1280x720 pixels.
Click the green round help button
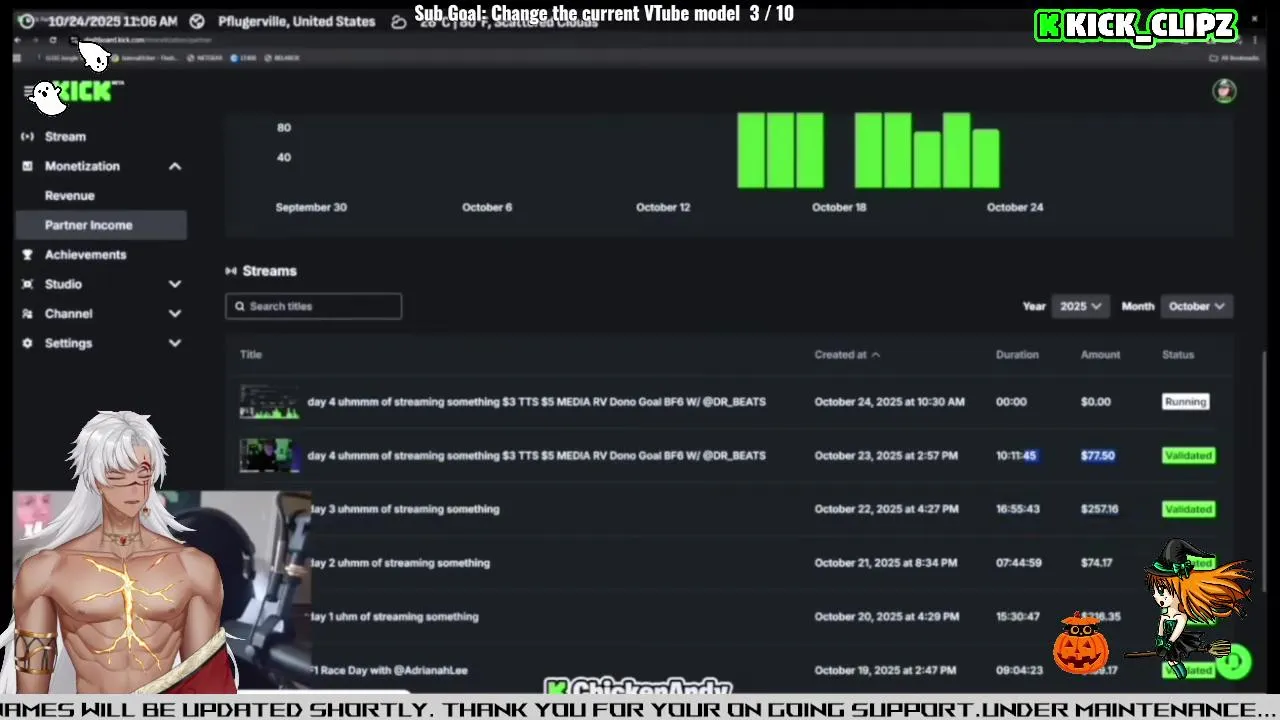click(x=1233, y=661)
